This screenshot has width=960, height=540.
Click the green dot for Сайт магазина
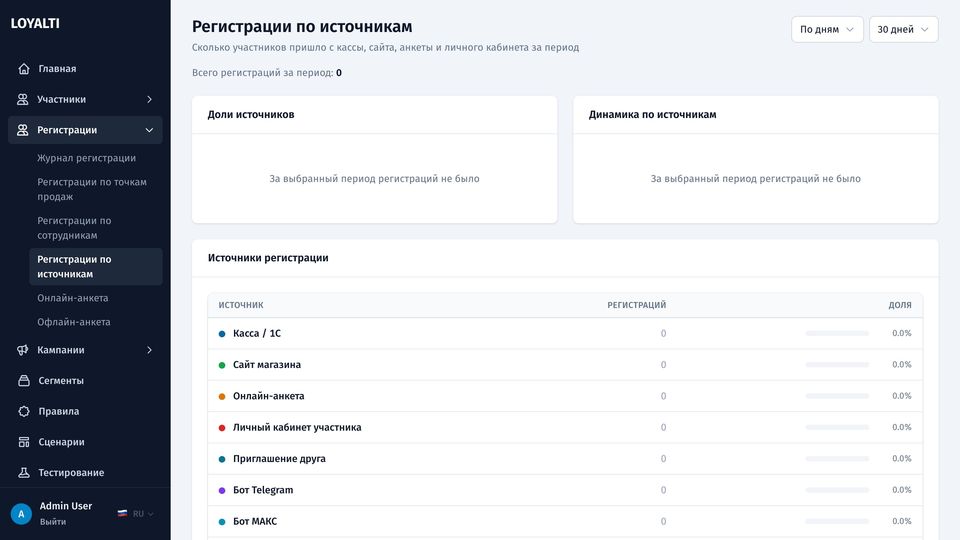[x=222, y=365]
